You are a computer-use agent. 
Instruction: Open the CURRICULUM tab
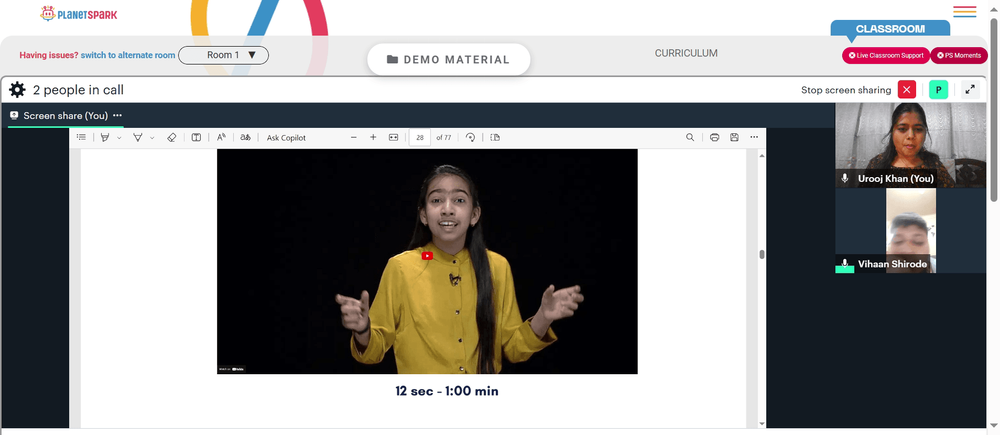(686, 54)
